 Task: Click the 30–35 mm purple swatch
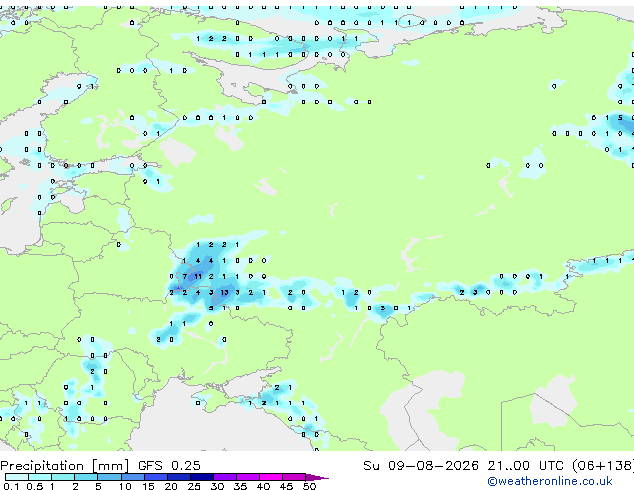coord(224,477)
